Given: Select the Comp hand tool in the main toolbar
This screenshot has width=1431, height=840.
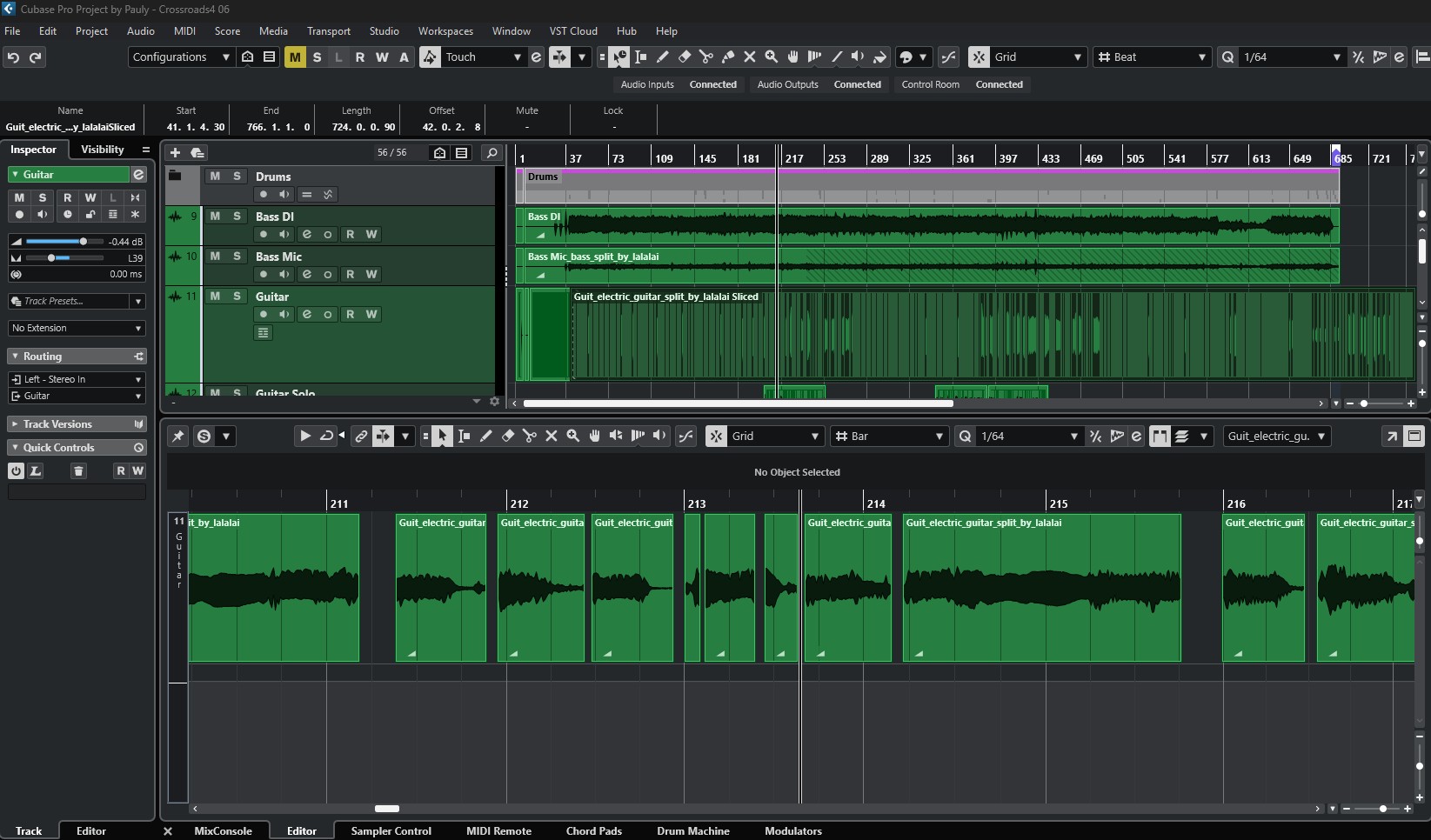Looking at the screenshot, I should tap(793, 57).
